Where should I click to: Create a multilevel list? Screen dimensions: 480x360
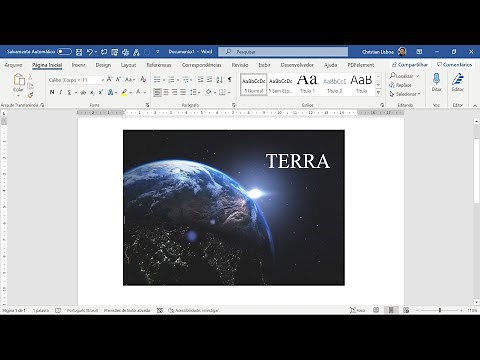(x=185, y=80)
